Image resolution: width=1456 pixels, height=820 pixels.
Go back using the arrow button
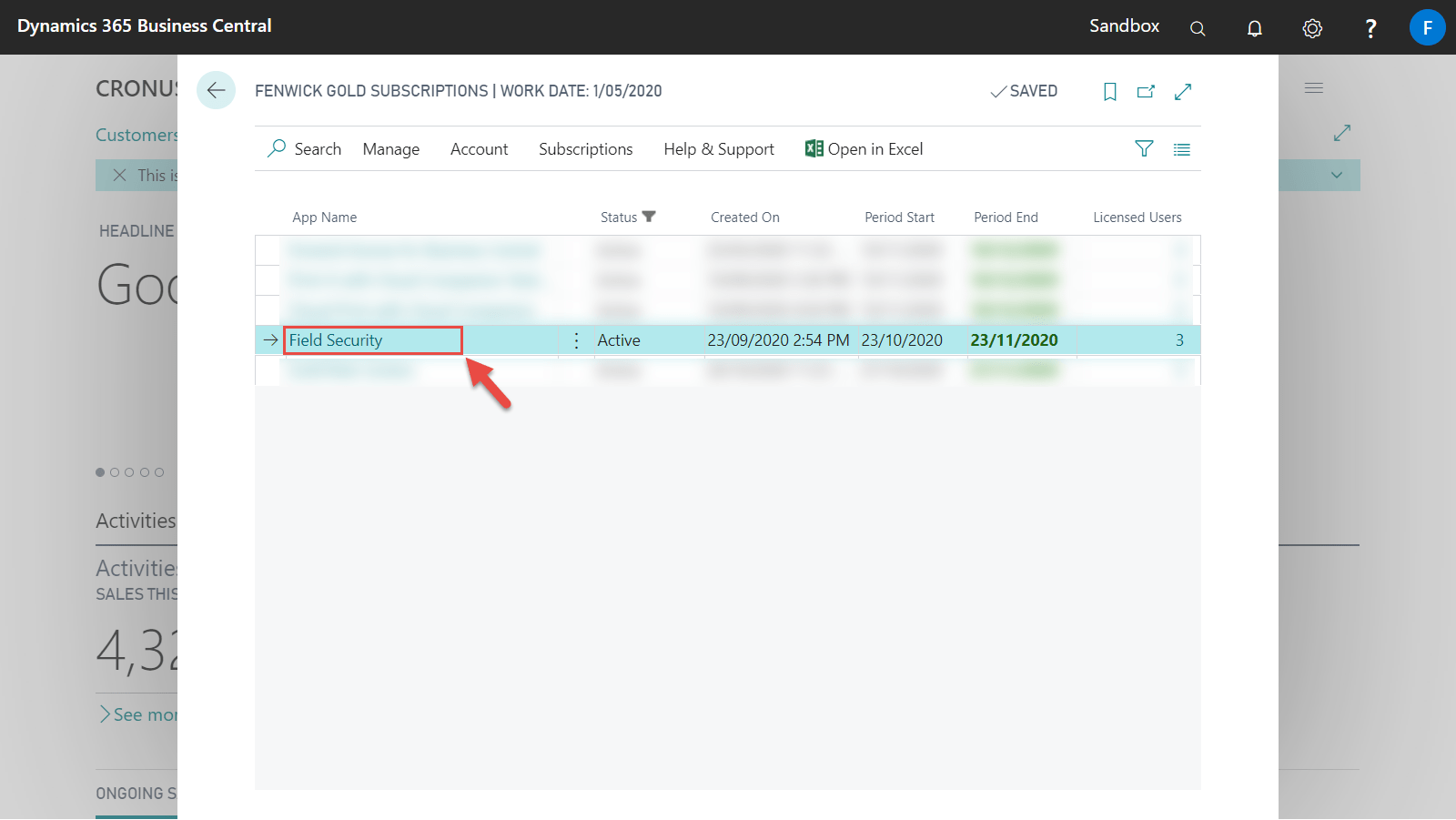(x=216, y=90)
